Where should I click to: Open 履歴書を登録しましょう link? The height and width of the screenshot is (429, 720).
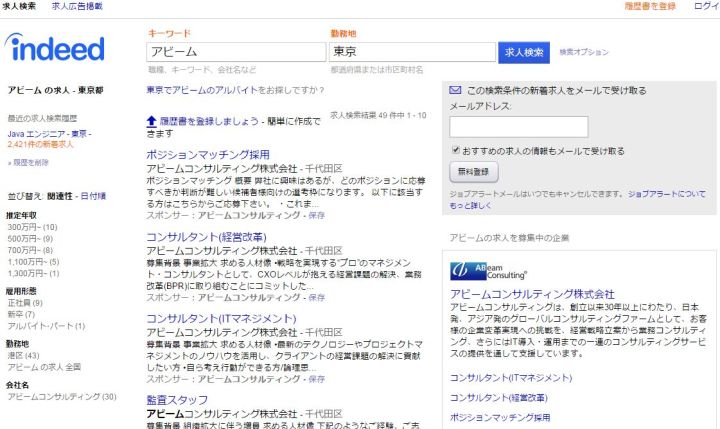(209, 121)
